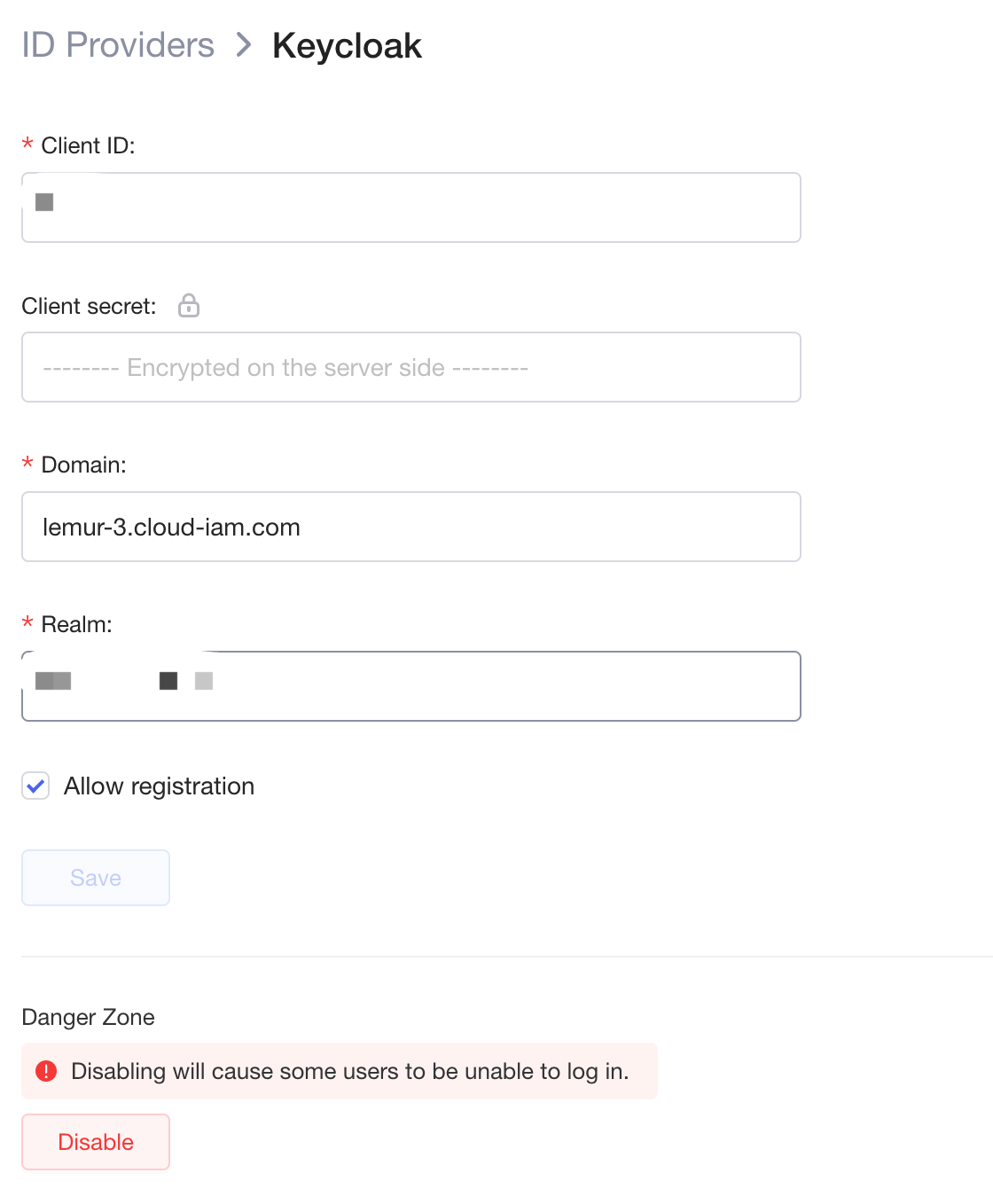
Task: Click inside the Client ID field
Action: [x=410, y=207]
